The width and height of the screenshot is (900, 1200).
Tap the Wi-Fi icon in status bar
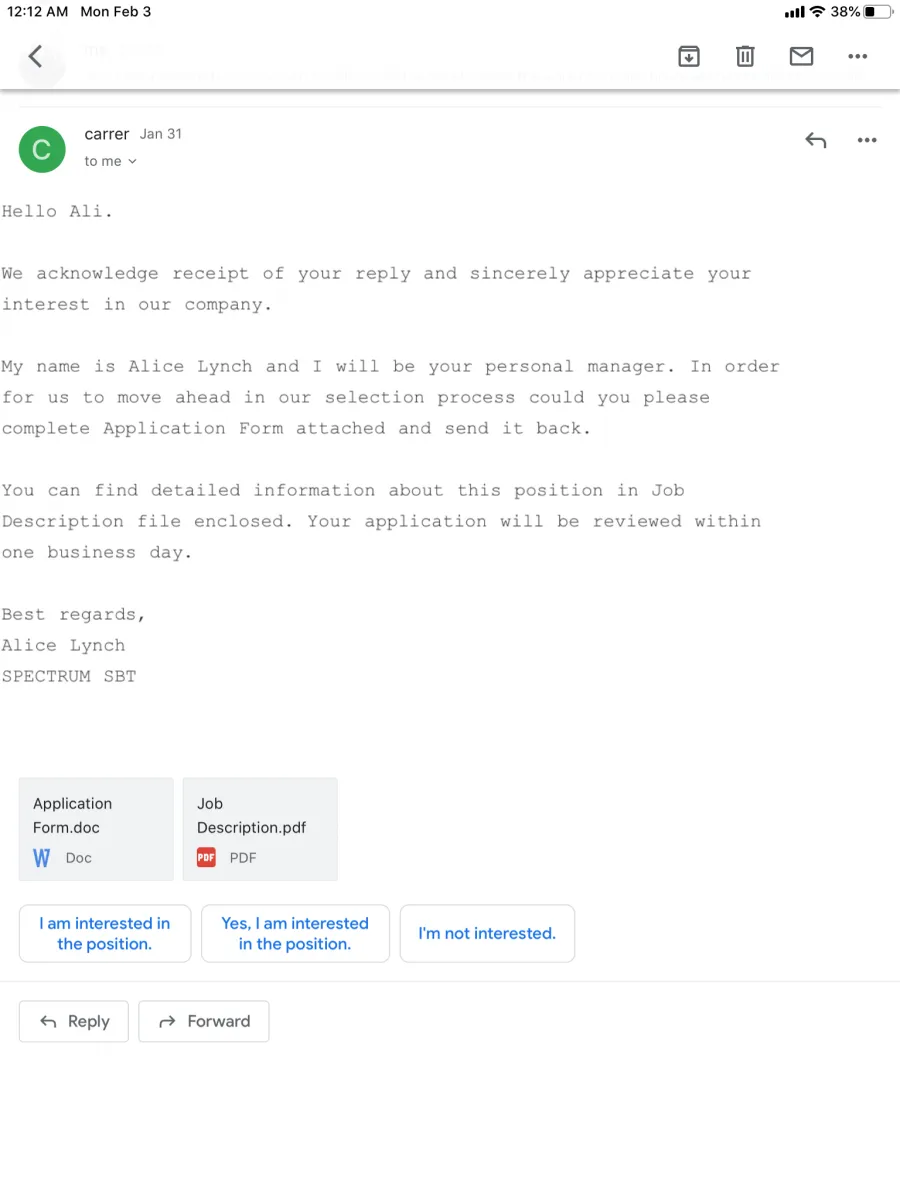pyautogui.click(x=817, y=12)
